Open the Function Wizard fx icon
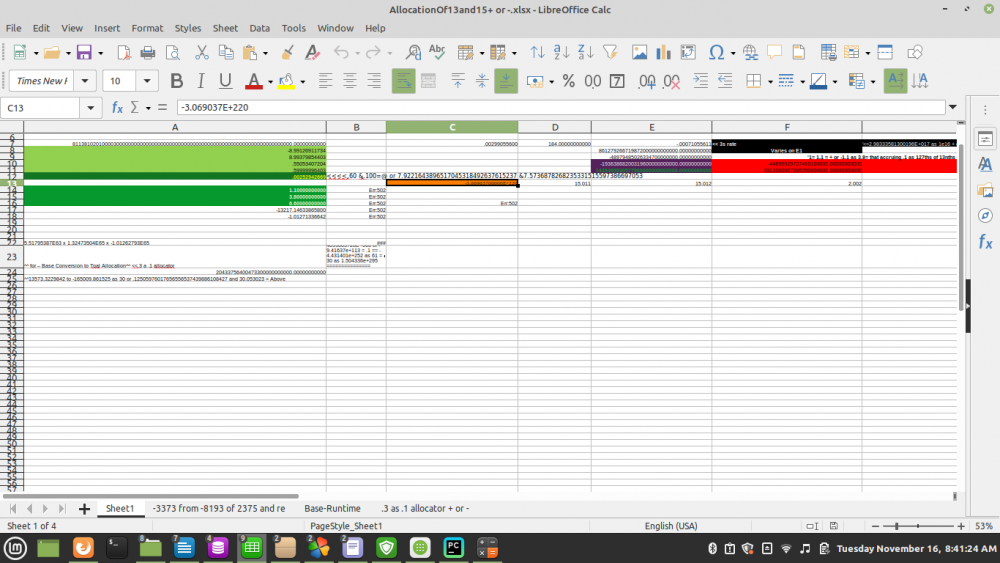This screenshot has height=563, width=1000. pos(117,107)
